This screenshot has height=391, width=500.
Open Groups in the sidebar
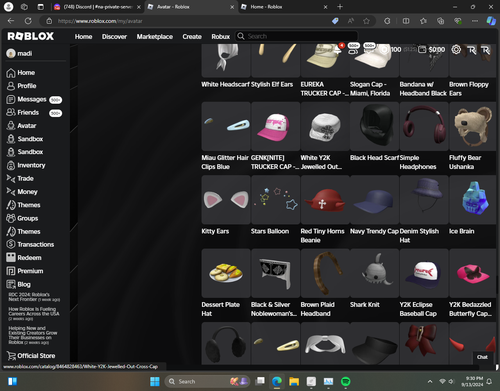(22, 218)
